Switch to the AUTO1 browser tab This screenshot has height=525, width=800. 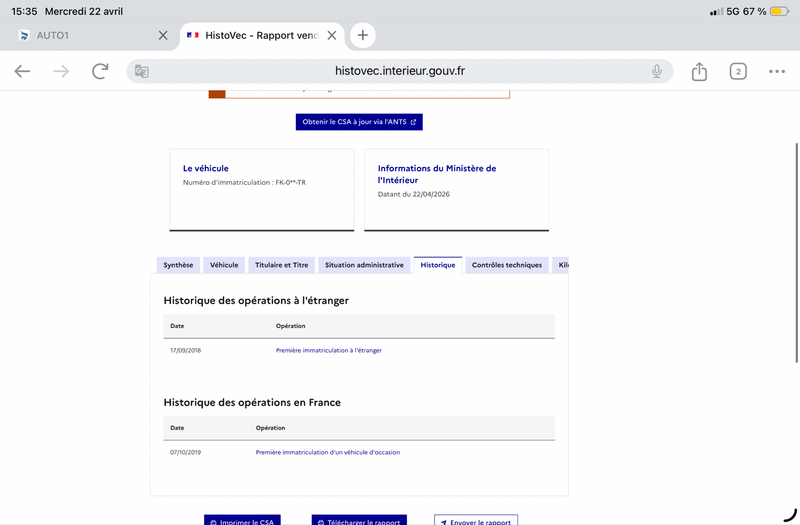(x=80, y=35)
